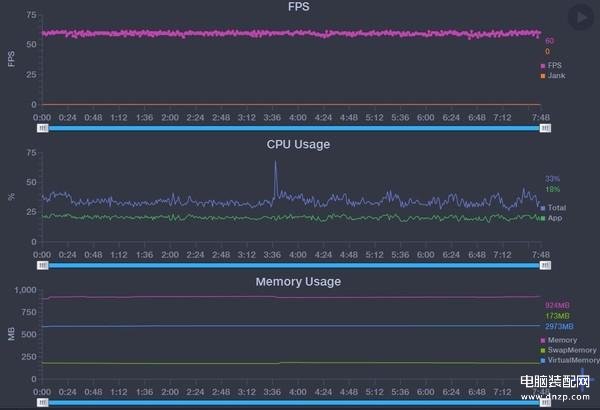
Task: Click the CPU Usage right range handle
Action: (x=545, y=265)
